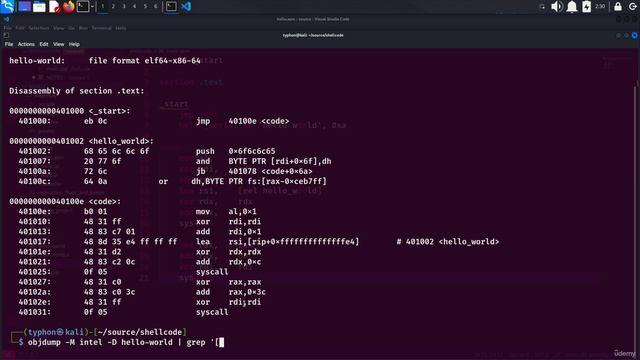640x360 pixels.
Task: Select the terminal window taskbar button
Action: [171, 6]
